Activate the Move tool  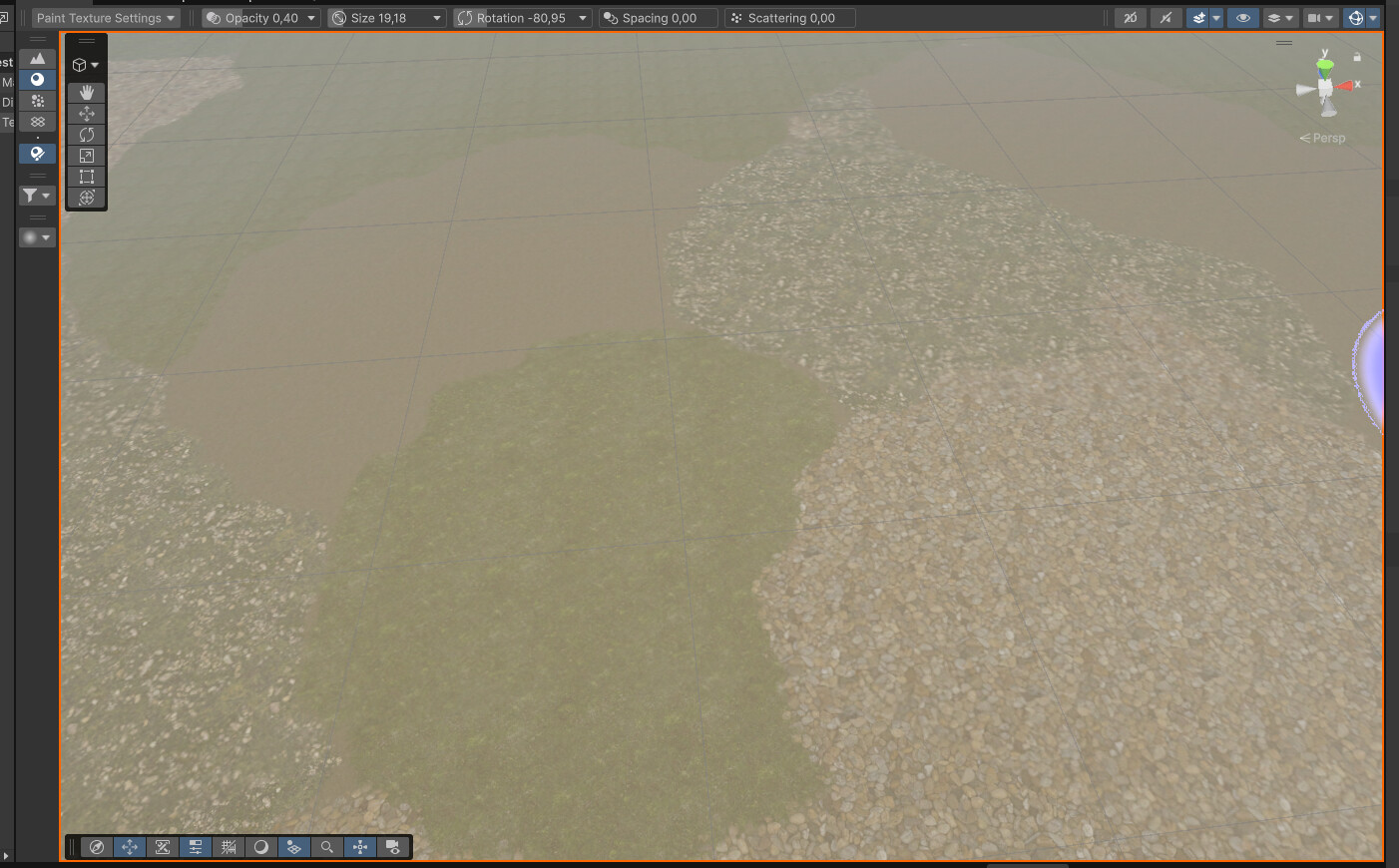pos(87,113)
